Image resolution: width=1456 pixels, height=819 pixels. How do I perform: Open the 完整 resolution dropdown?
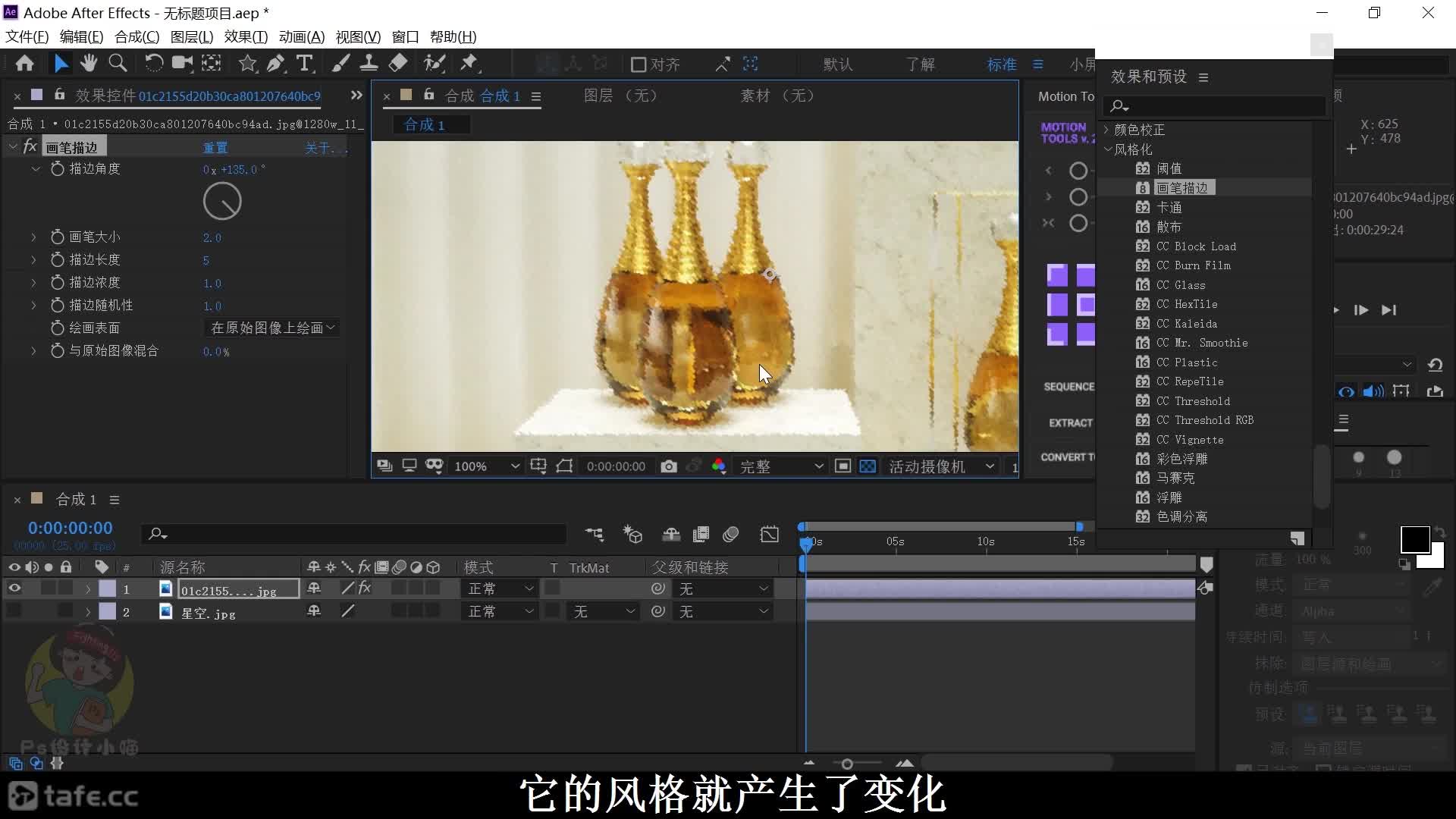[781, 466]
